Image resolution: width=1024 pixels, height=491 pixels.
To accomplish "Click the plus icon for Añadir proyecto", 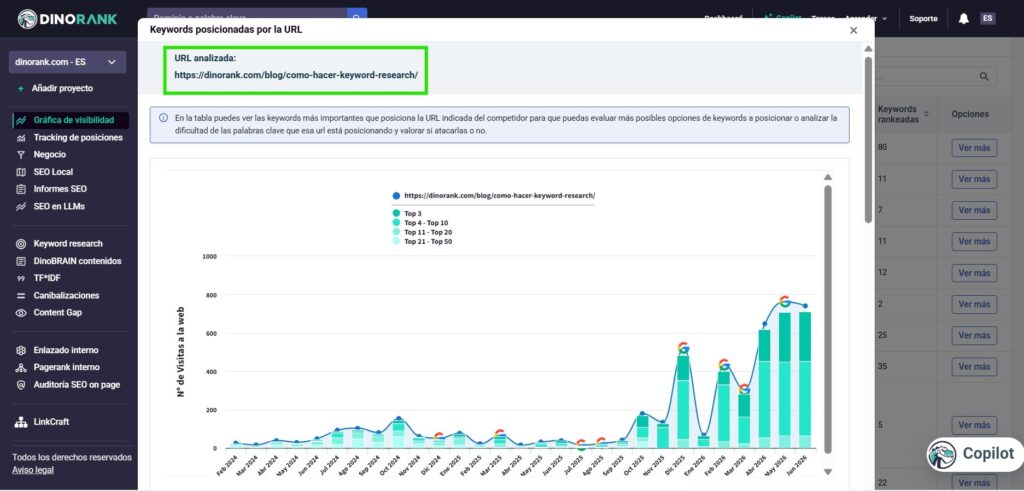I will tap(21, 89).
